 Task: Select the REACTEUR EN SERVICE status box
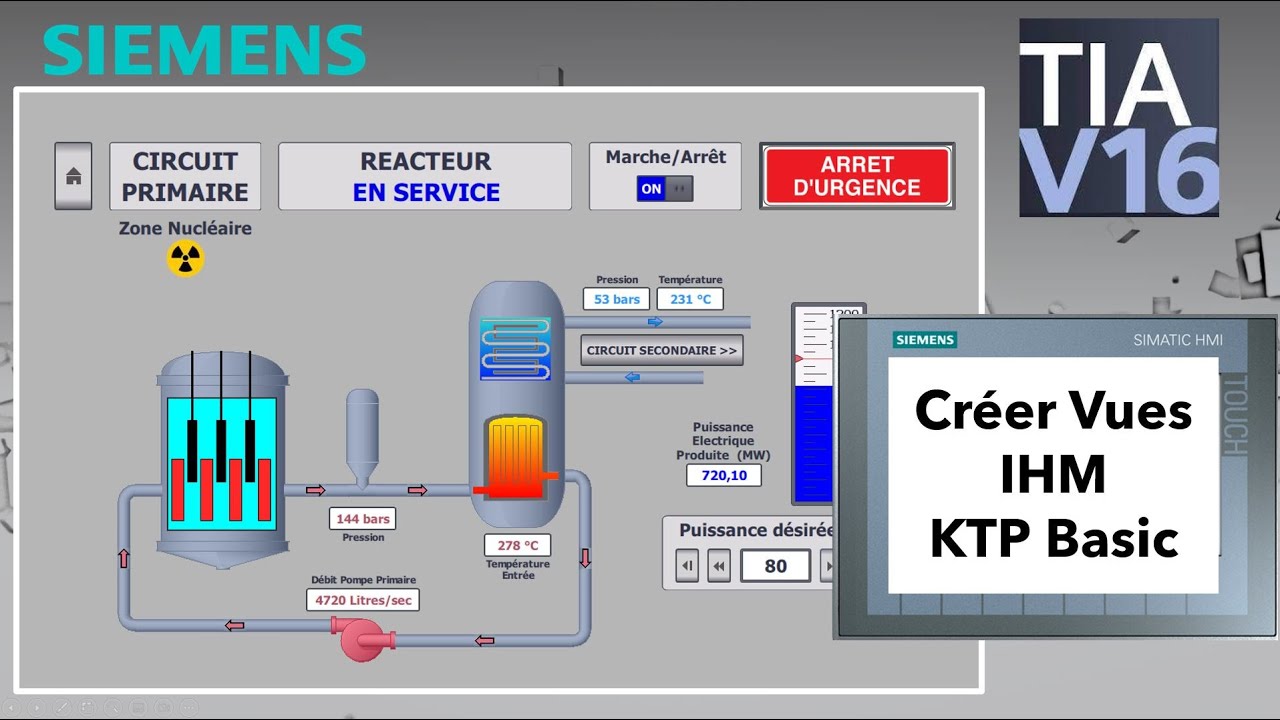pos(425,176)
